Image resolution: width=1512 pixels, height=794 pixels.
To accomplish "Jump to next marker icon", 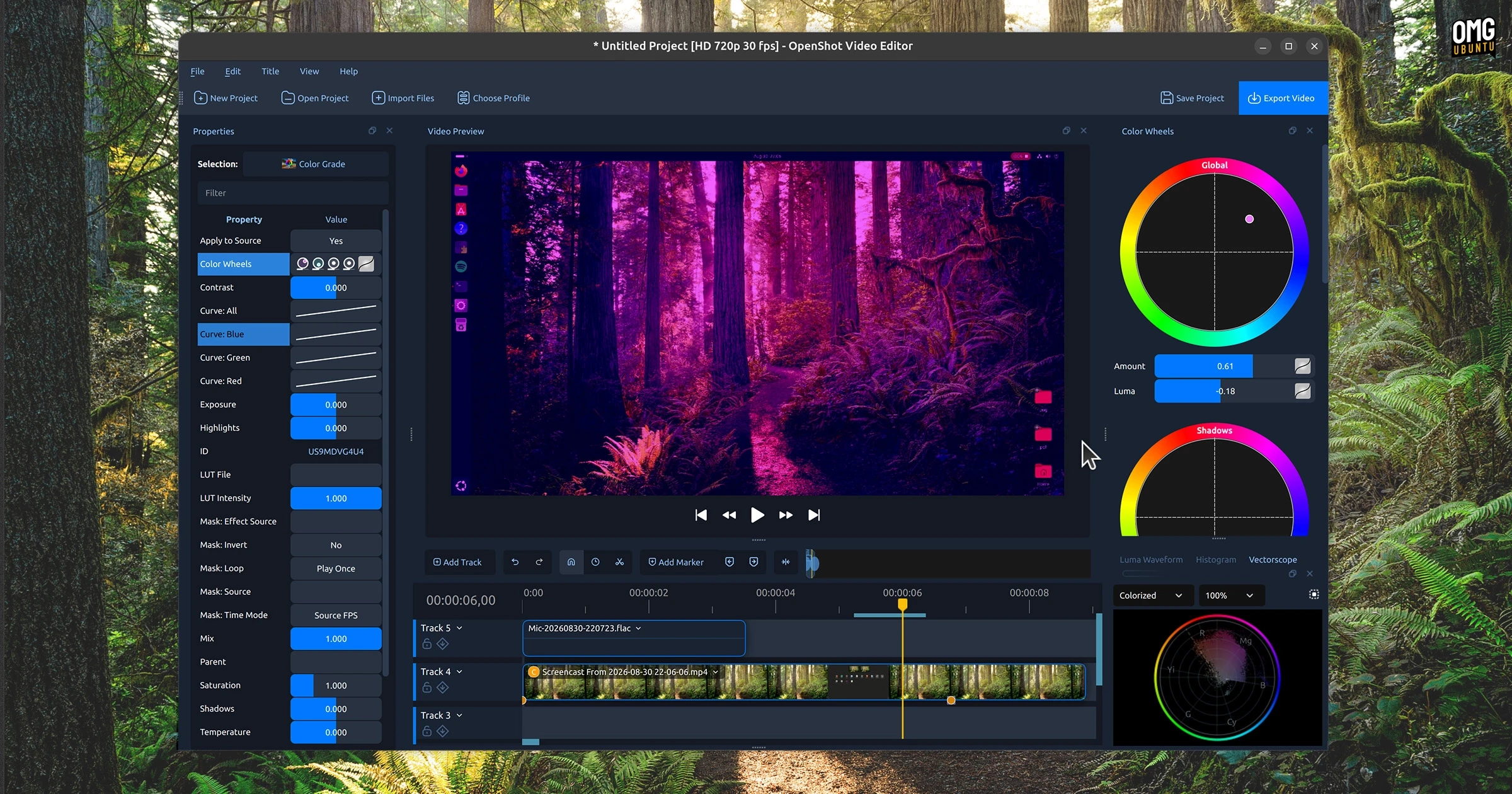I will coord(754,561).
